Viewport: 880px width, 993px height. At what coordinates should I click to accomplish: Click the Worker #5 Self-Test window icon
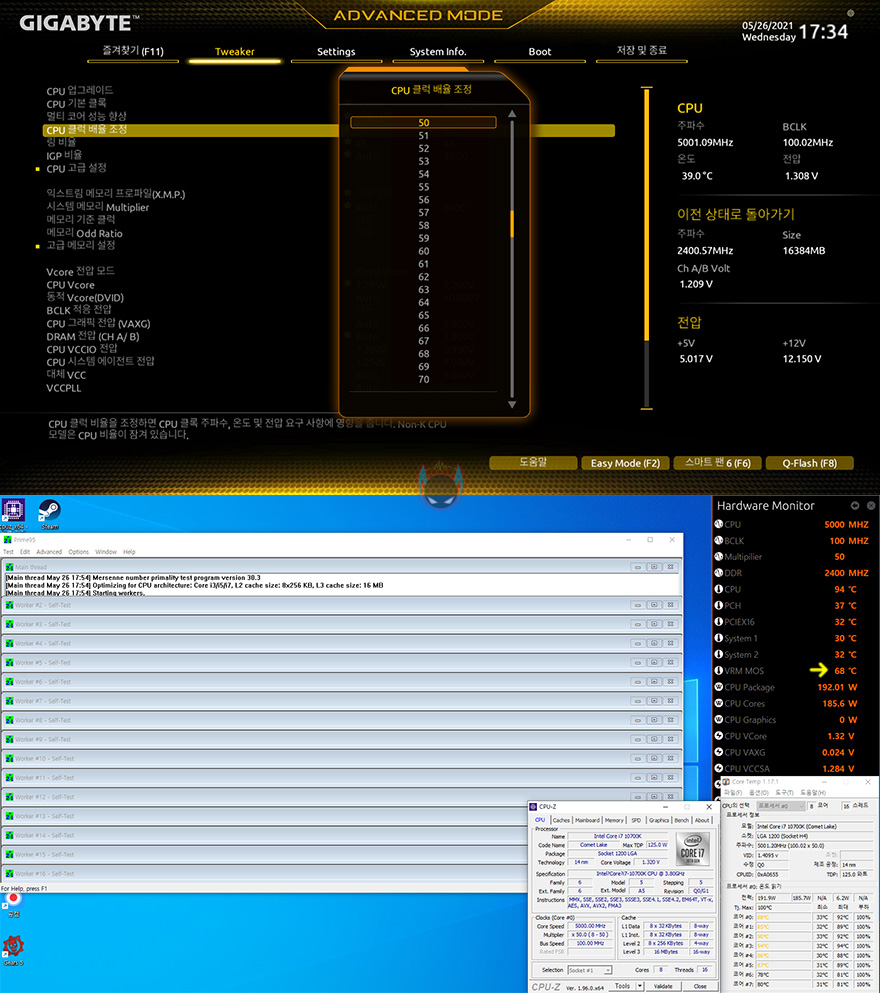click(x=9, y=662)
